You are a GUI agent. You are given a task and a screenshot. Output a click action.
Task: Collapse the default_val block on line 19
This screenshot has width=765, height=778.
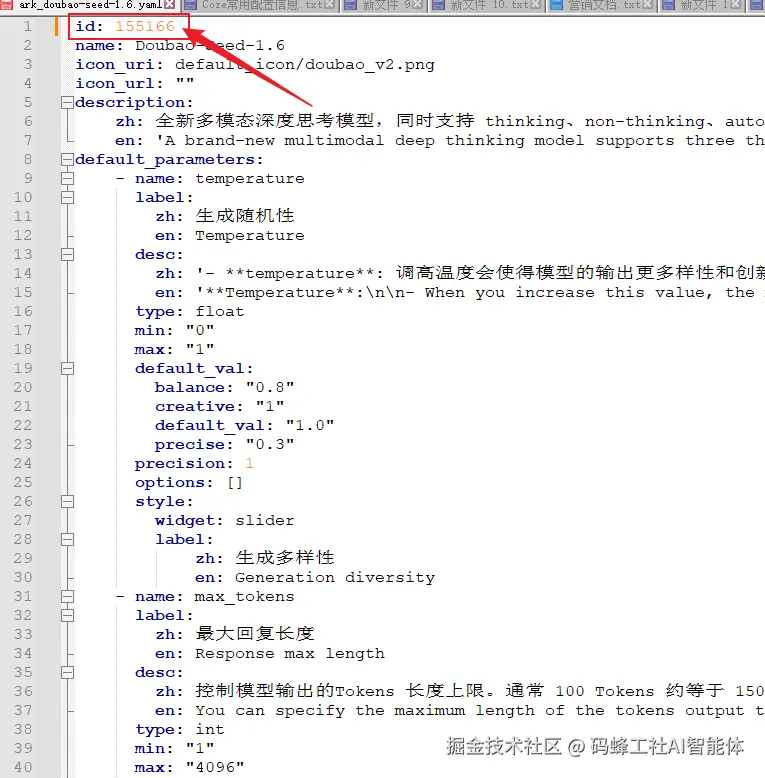click(x=67, y=369)
